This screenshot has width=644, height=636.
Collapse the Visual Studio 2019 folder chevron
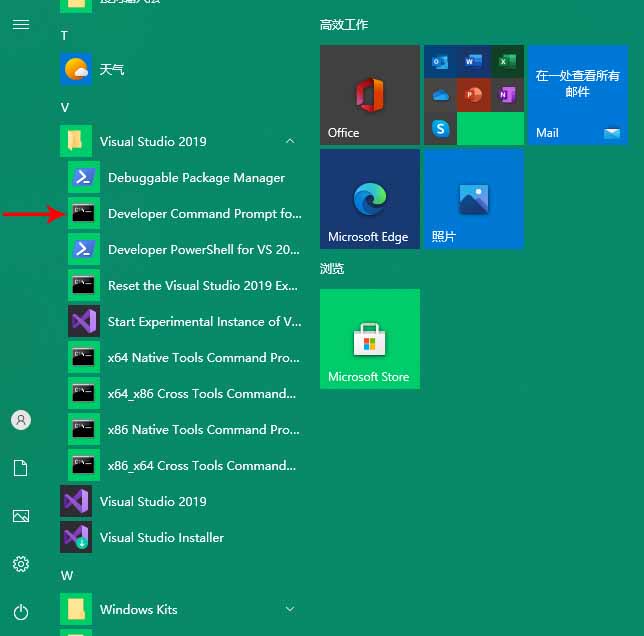pos(290,141)
